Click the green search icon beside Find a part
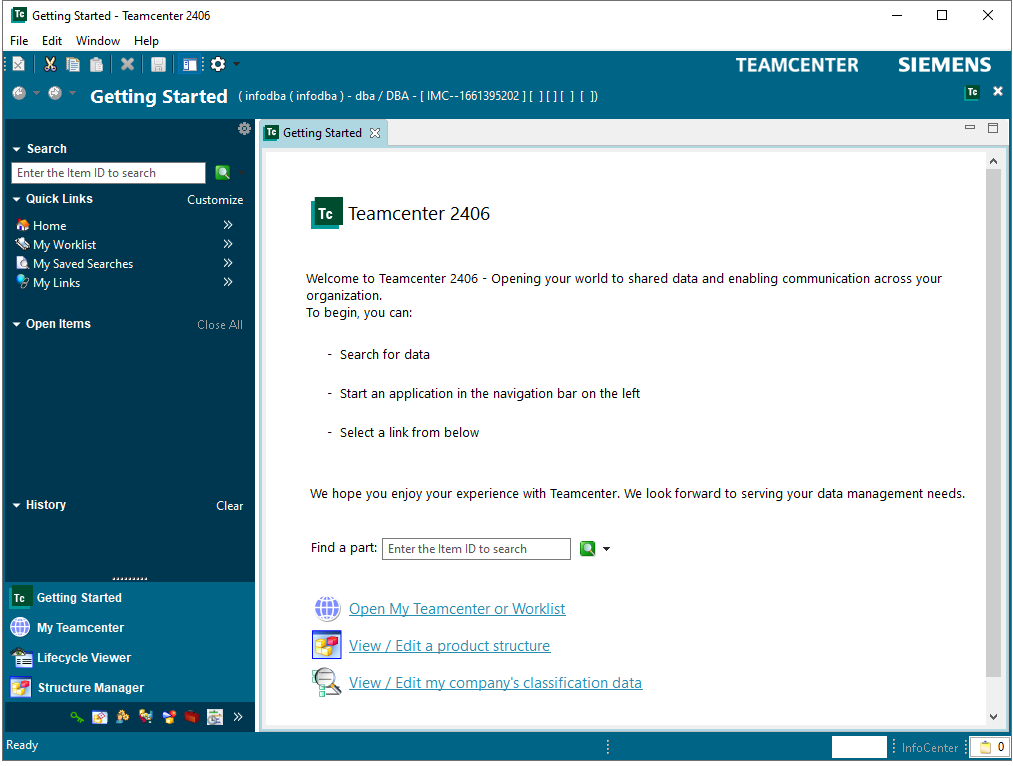The width and height of the screenshot is (1013, 766). [587, 549]
